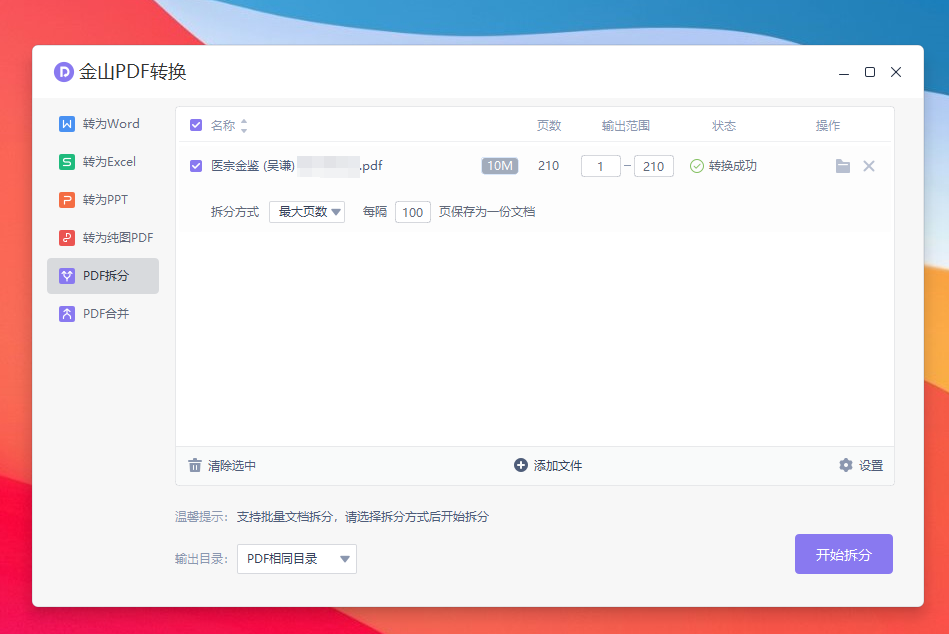Click the red 纯图PDF icon in sidebar
Screen dimensions: 949x634
(67, 238)
